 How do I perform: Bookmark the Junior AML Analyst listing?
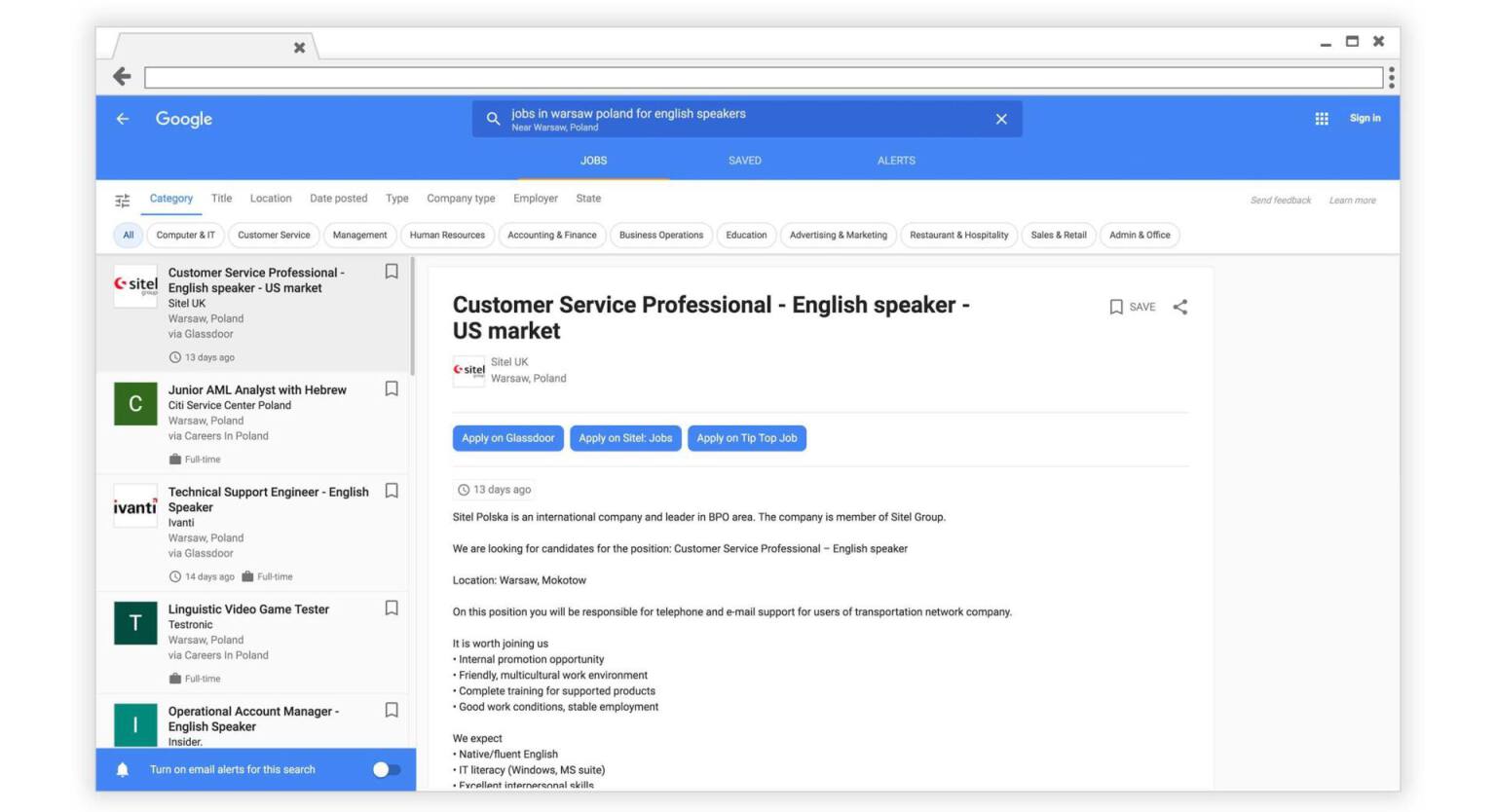[392, 388]
